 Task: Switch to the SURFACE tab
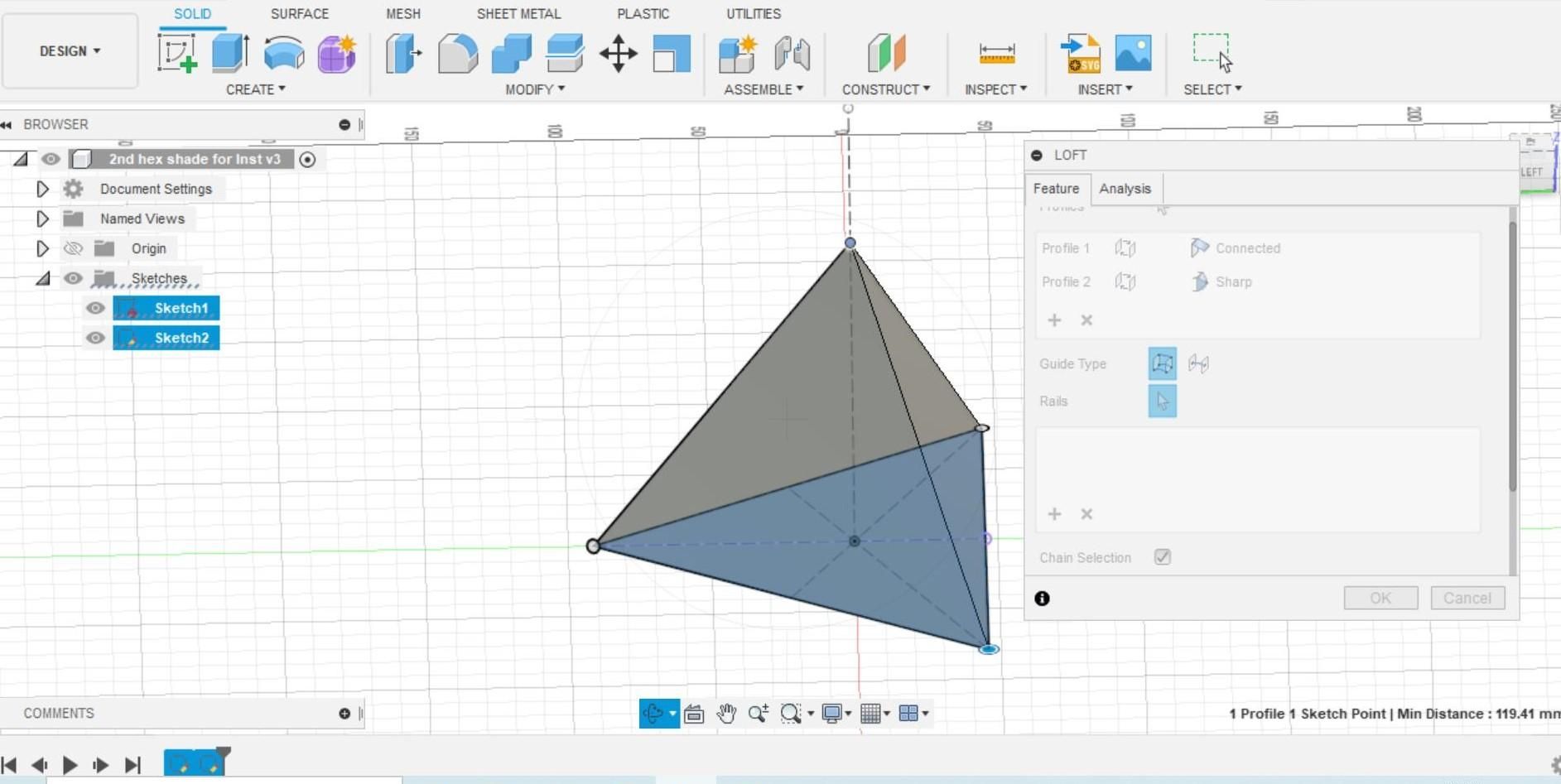(x=299, y=14)
